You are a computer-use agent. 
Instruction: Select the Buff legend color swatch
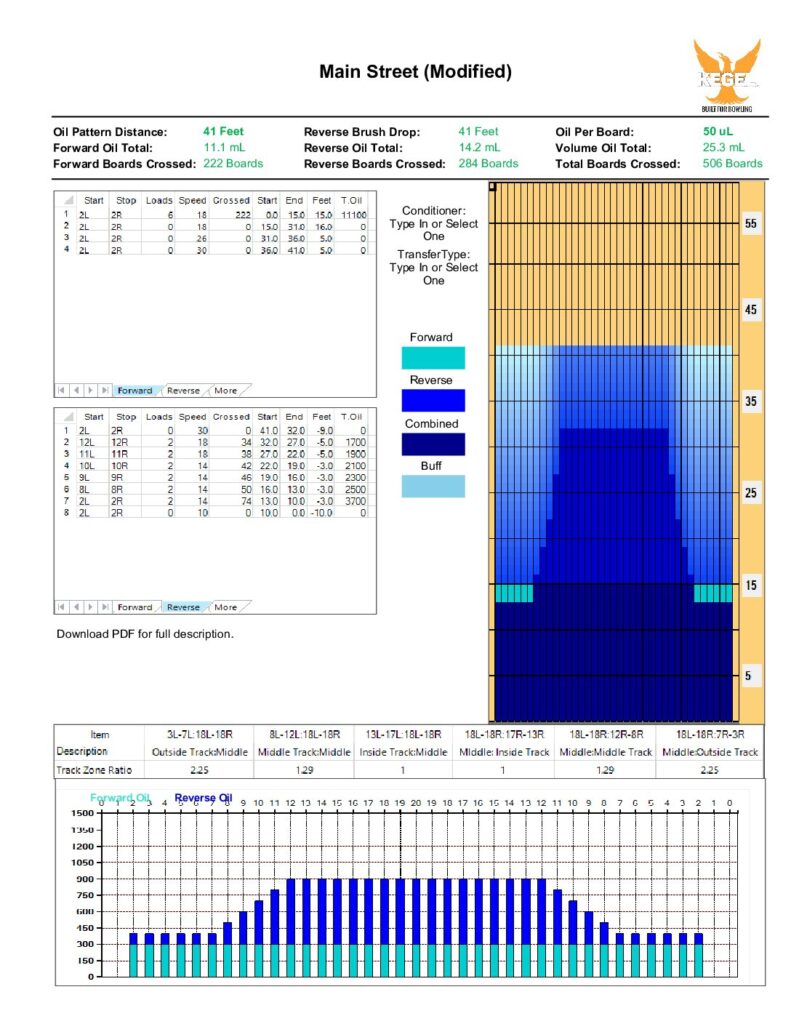[x=433, y=487]
